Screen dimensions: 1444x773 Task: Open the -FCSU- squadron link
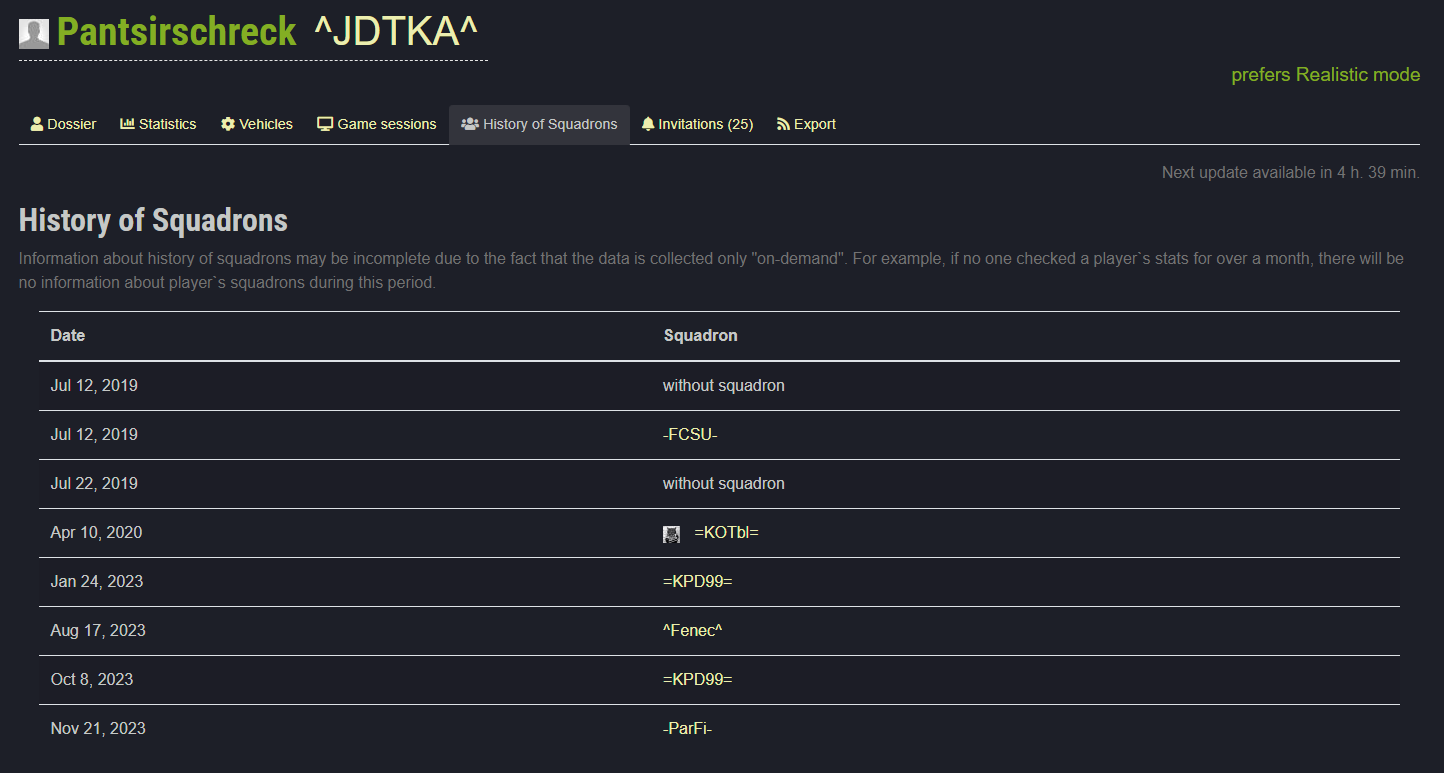690,434
